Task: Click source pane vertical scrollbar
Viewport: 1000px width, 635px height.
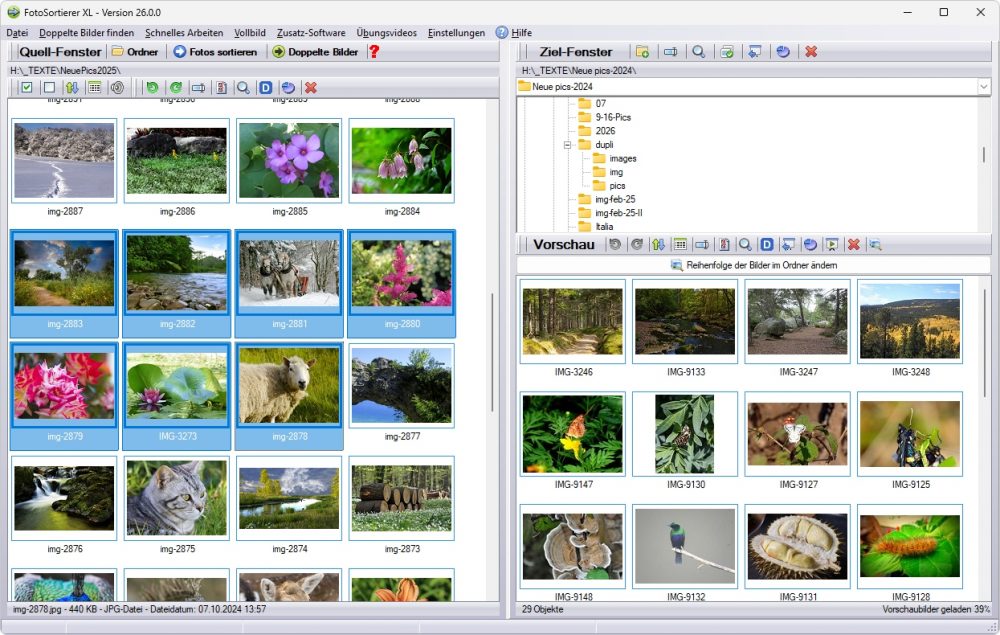Action: [x=492, y=351]
